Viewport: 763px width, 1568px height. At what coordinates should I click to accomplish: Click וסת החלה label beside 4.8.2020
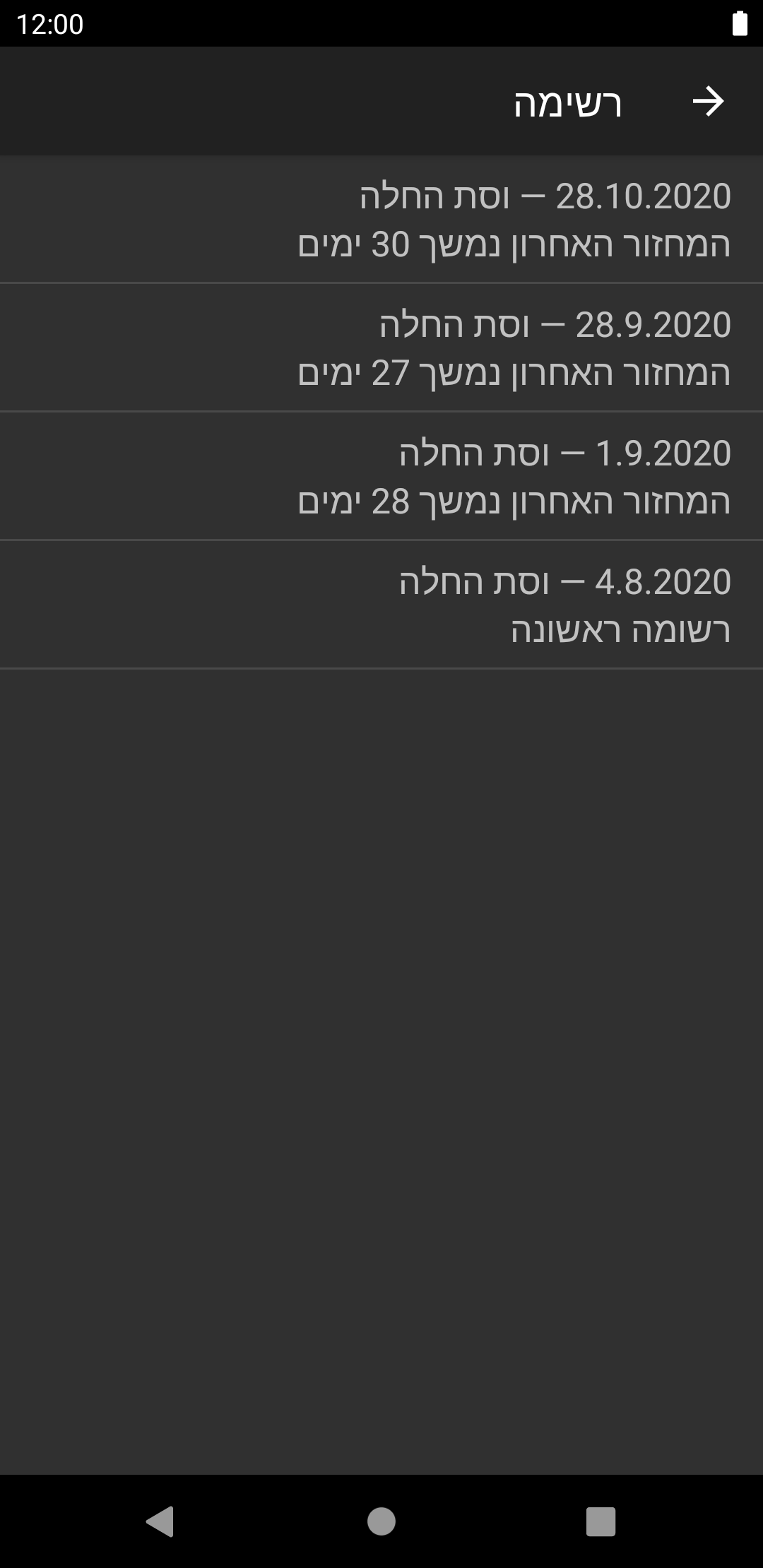pos(473,582)
